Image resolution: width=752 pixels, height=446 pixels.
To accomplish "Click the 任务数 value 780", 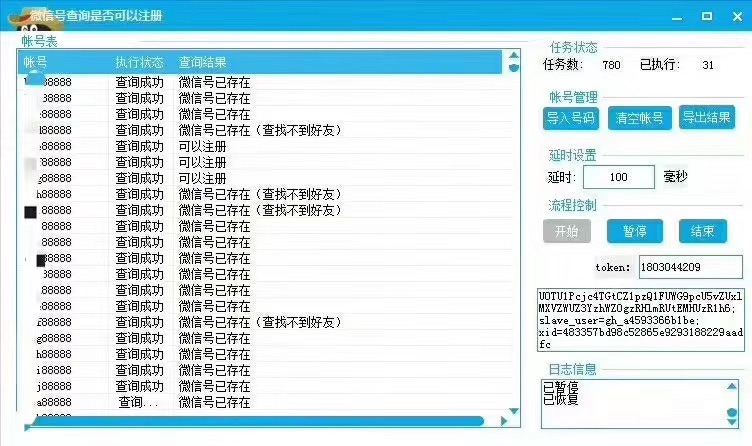I will pos(611,65).
